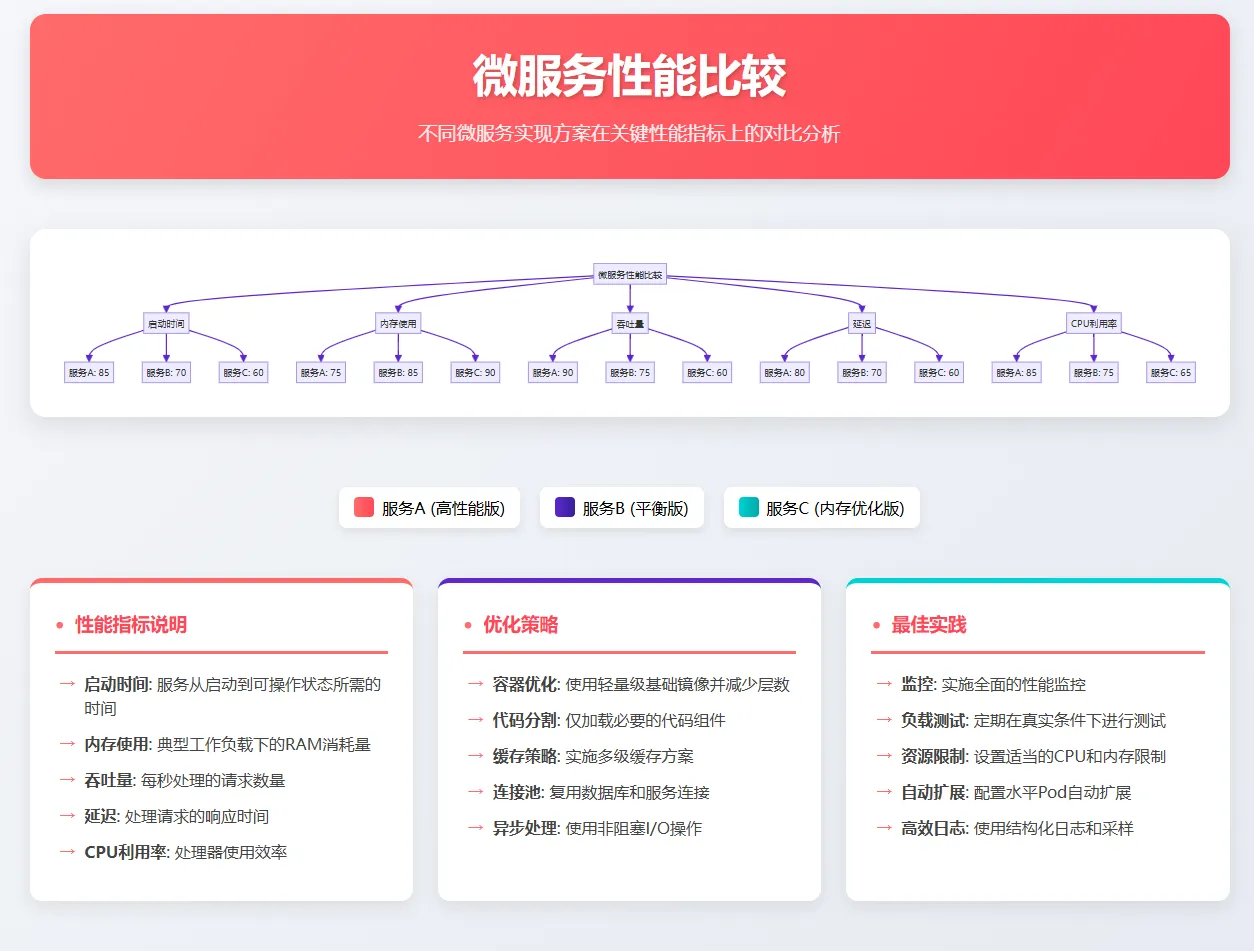The height and width of the screenshot is (951, 1254).
Task: Collapse the 延迟 branch node
Action: (x=861, y=323)
